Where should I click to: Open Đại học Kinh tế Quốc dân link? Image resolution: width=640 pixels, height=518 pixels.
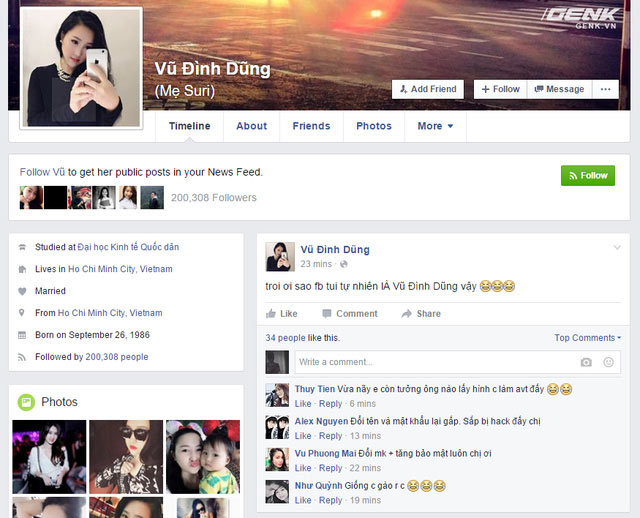(128, 247)
